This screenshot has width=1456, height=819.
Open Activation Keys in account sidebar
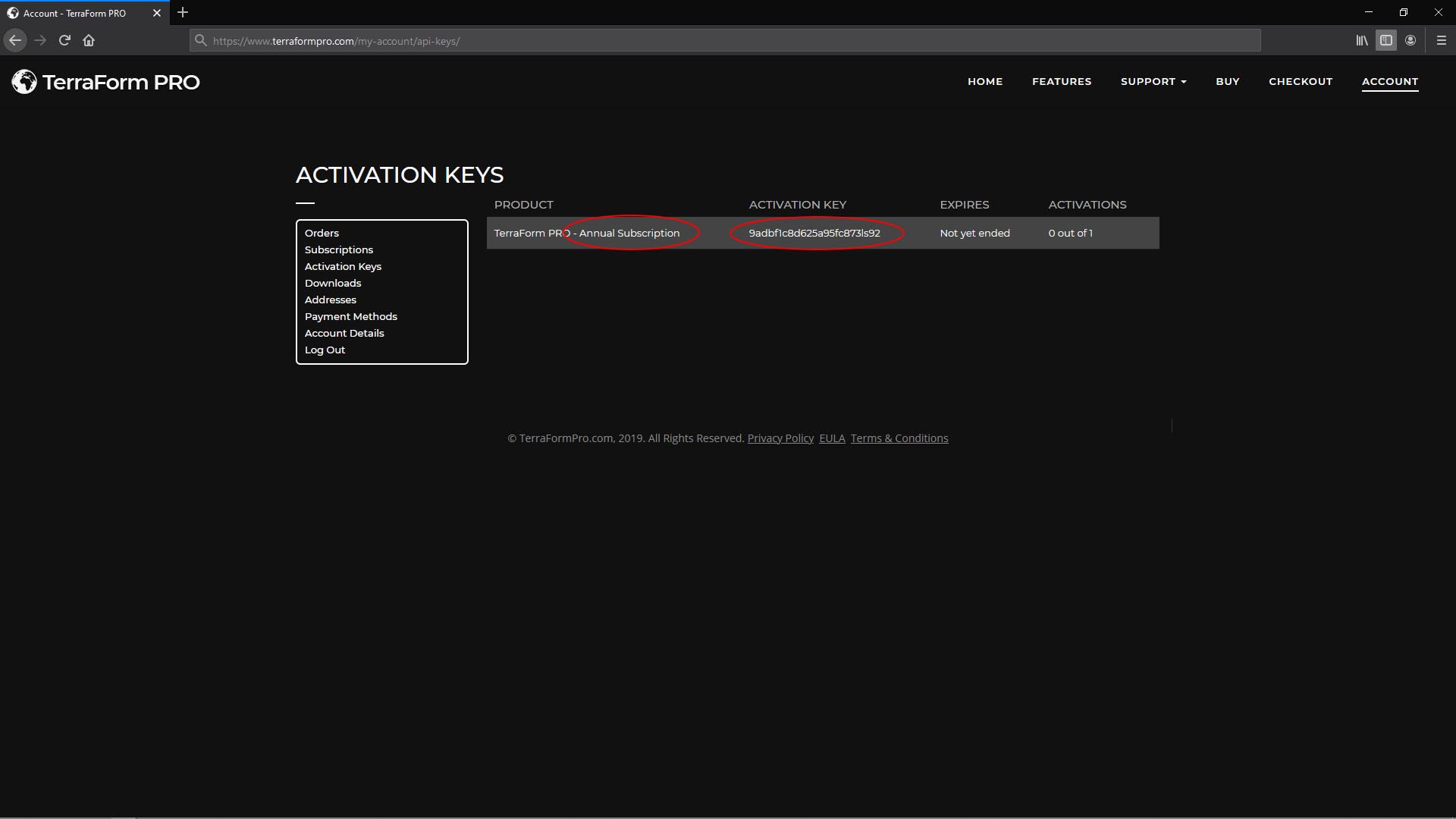(x=343, y=266)
